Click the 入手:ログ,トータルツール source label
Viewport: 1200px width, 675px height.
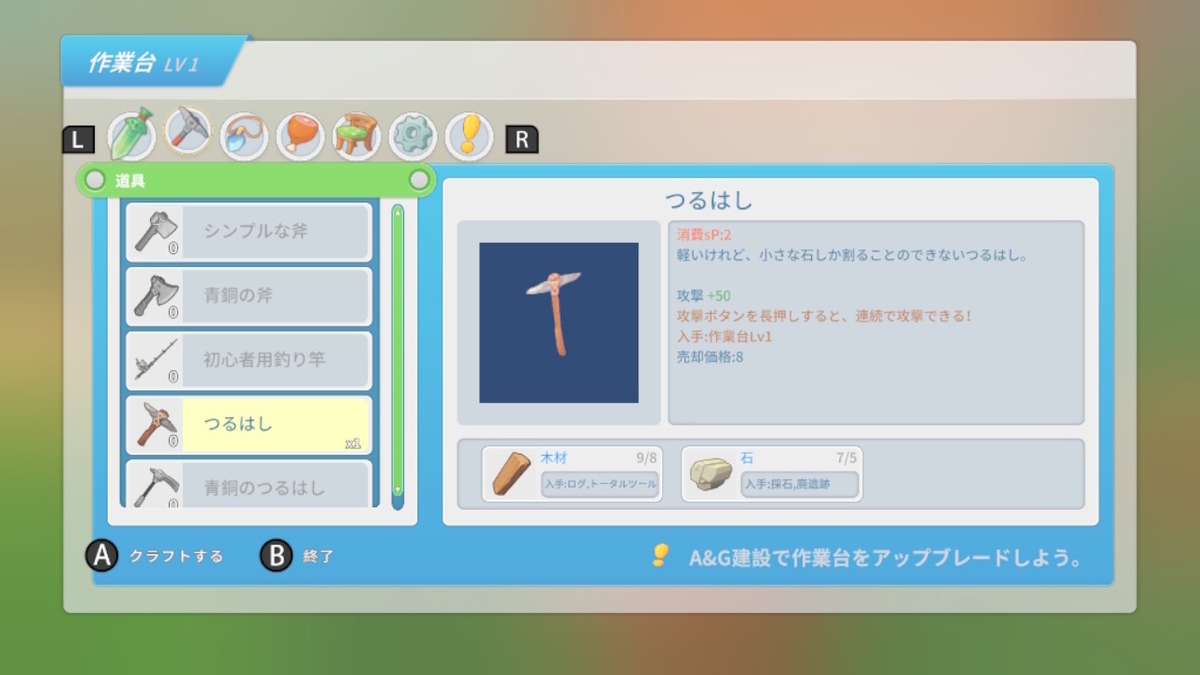pyautogui.click(x=600, y=485)
